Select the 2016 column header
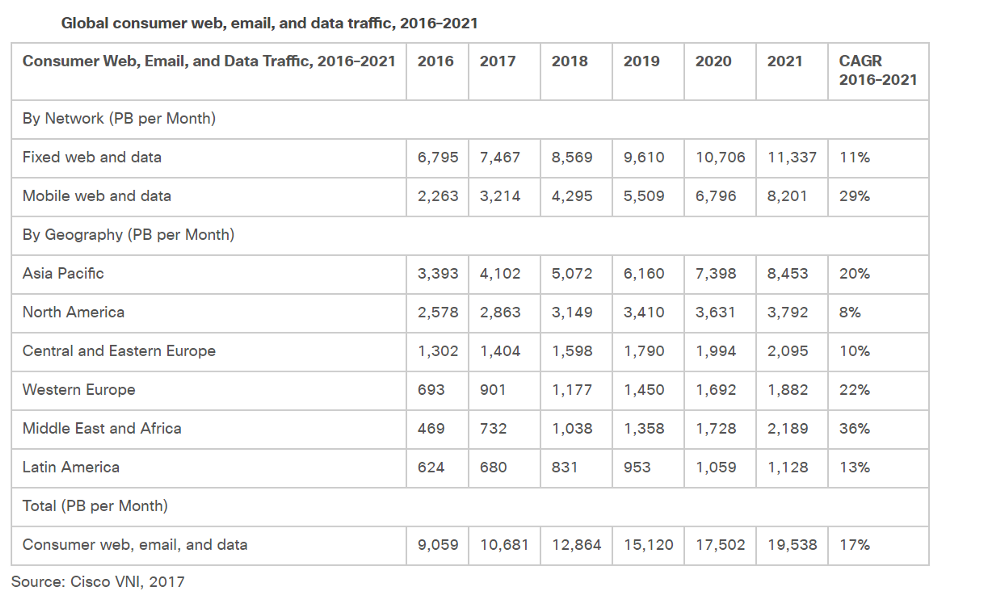The image size is (1000, 599). click(436, 61)
